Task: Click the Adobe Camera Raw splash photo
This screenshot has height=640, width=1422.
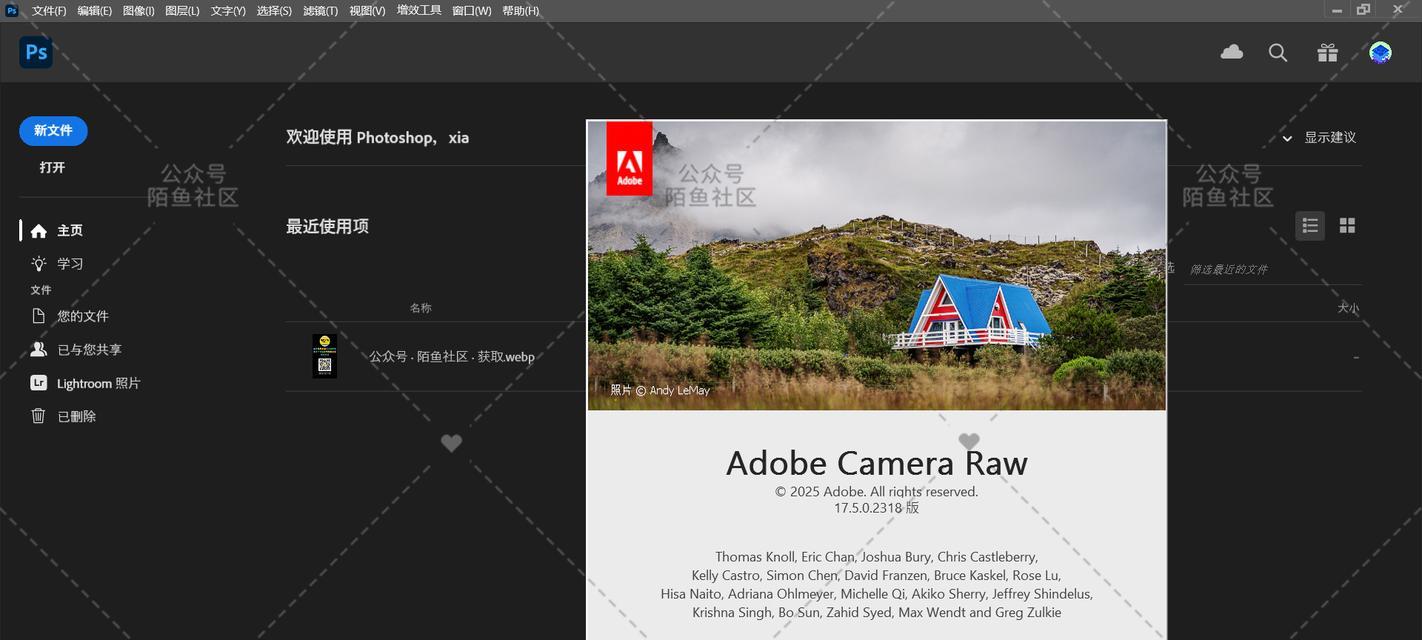Action: pos(876,265)
